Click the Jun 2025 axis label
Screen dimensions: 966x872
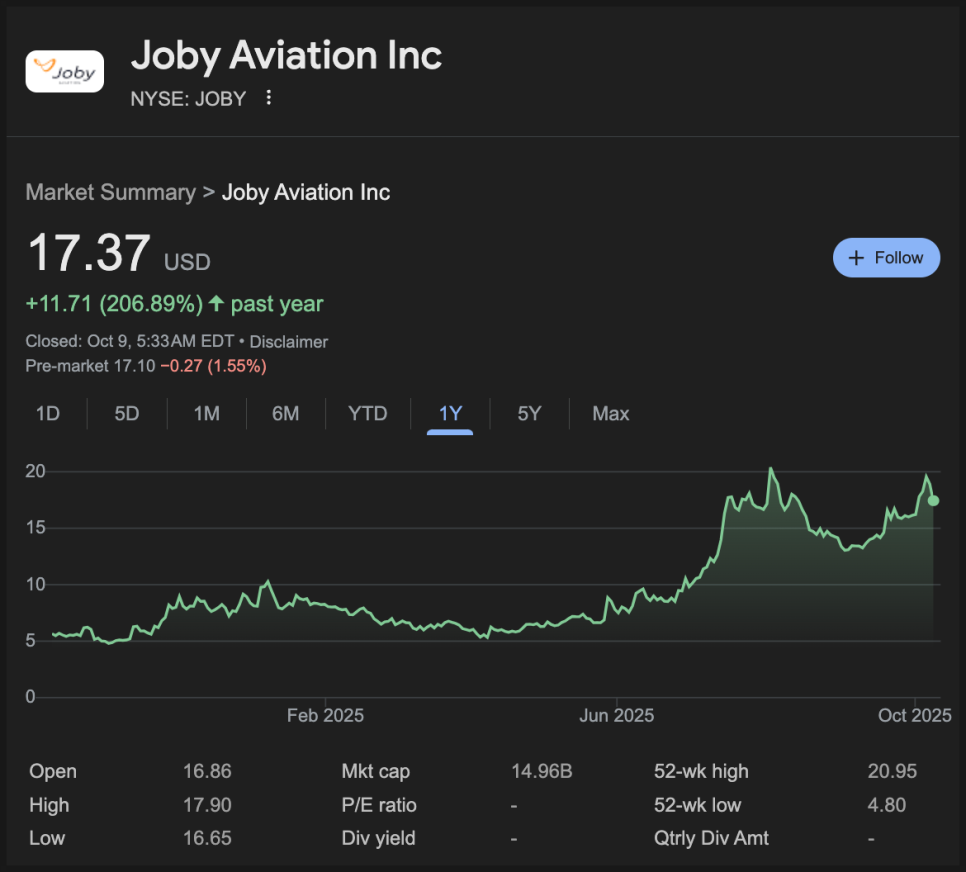pyautogui.click(x=617, y=716)
